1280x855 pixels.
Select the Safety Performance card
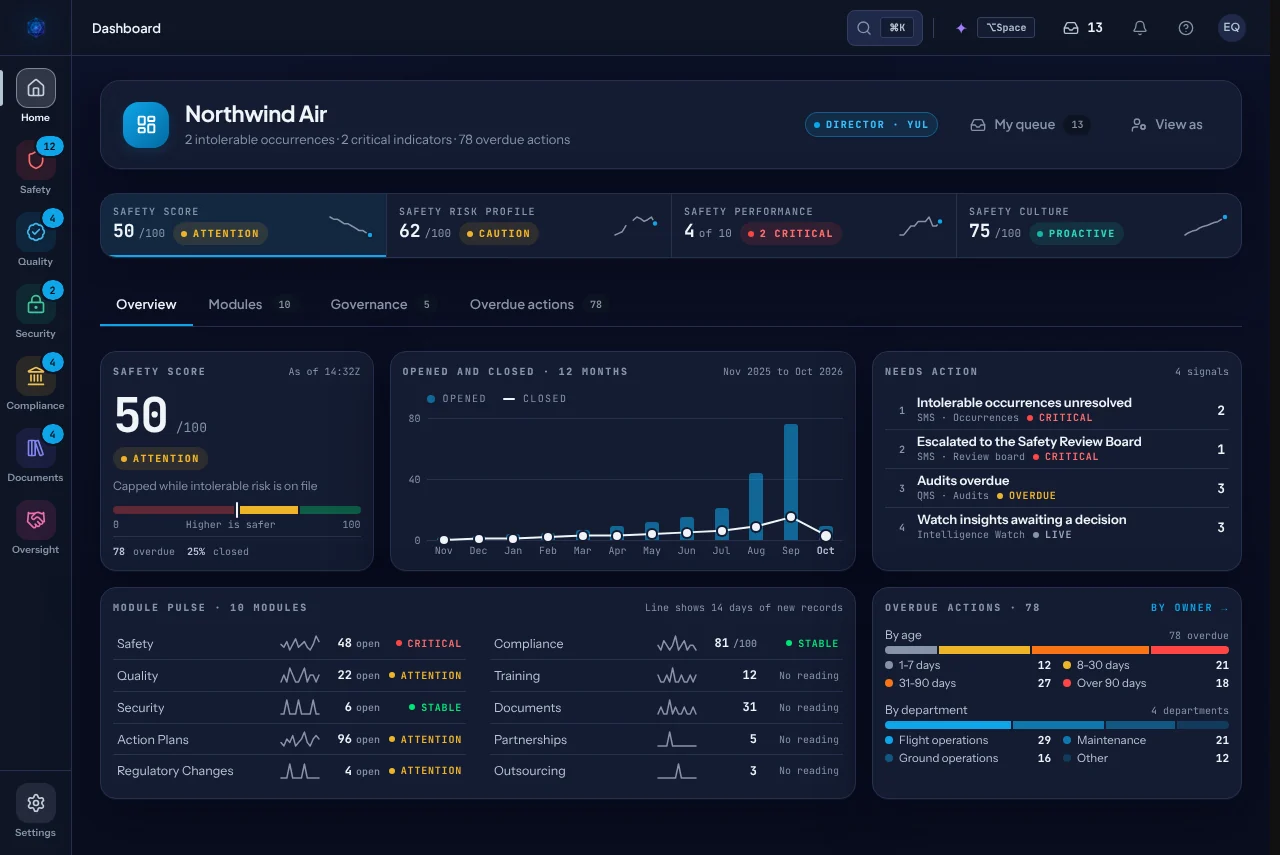tap(813, 225)
